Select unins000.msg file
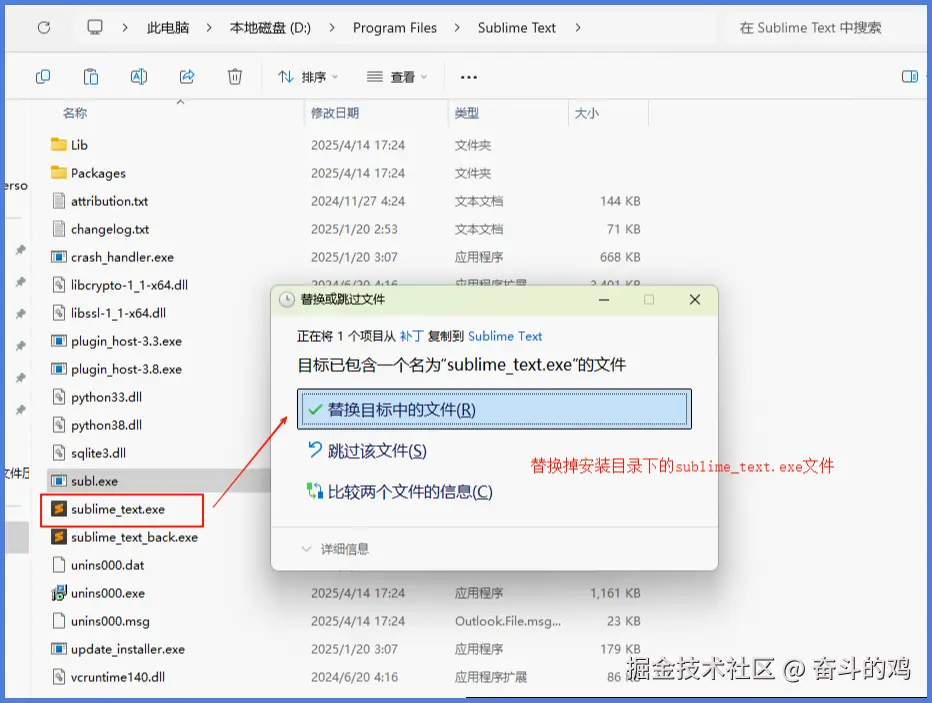 point(110,621)
